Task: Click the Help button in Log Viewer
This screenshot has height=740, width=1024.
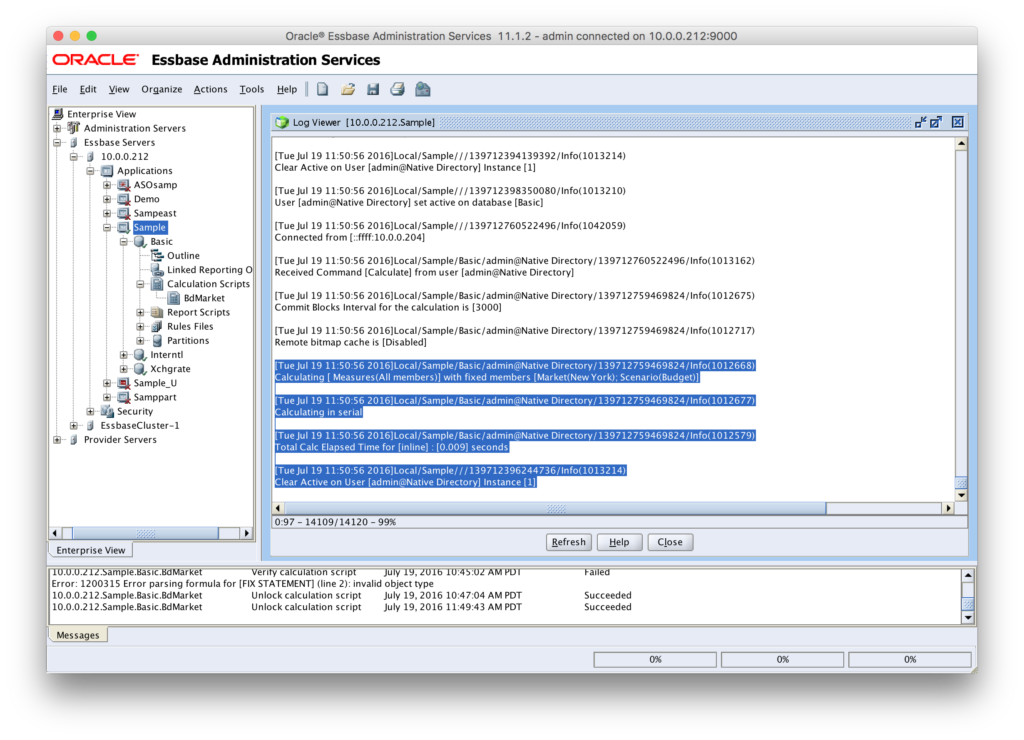Action: (x=619, y=542)
